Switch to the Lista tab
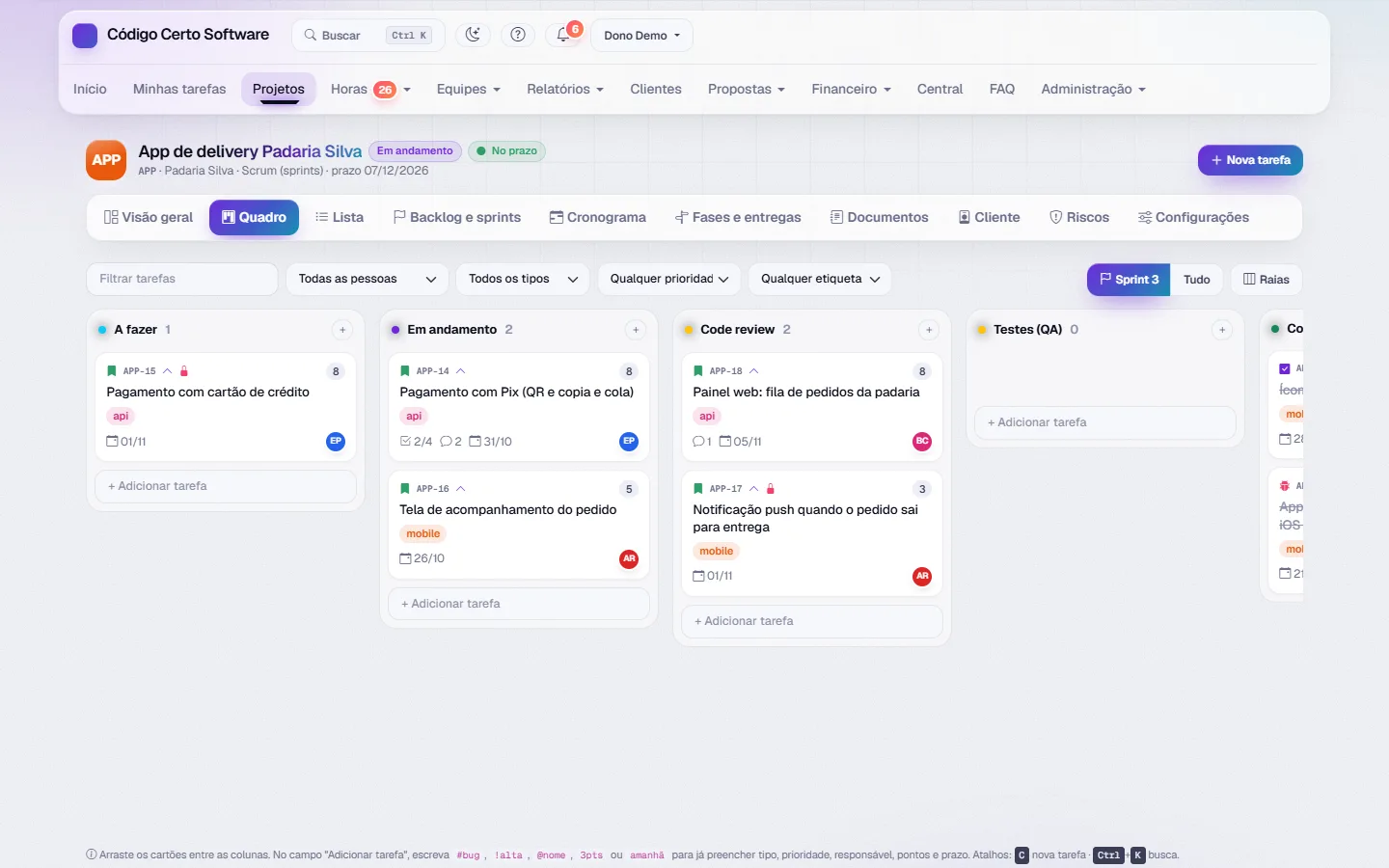The width and height of the screenshot is (1389, 868). click(340, 218)
